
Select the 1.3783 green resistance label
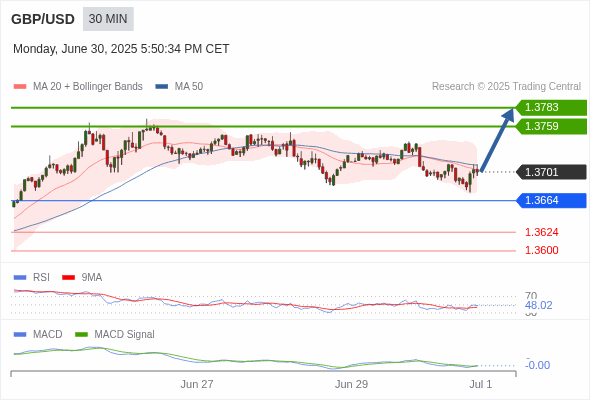coord(551,108)
